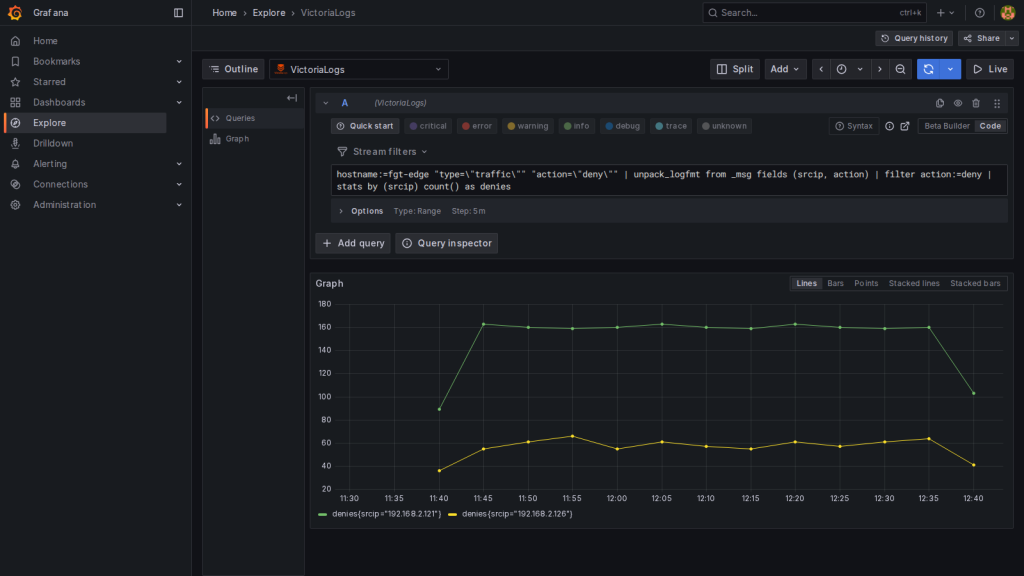Open the refresh interval dropdown arrow

950,69
